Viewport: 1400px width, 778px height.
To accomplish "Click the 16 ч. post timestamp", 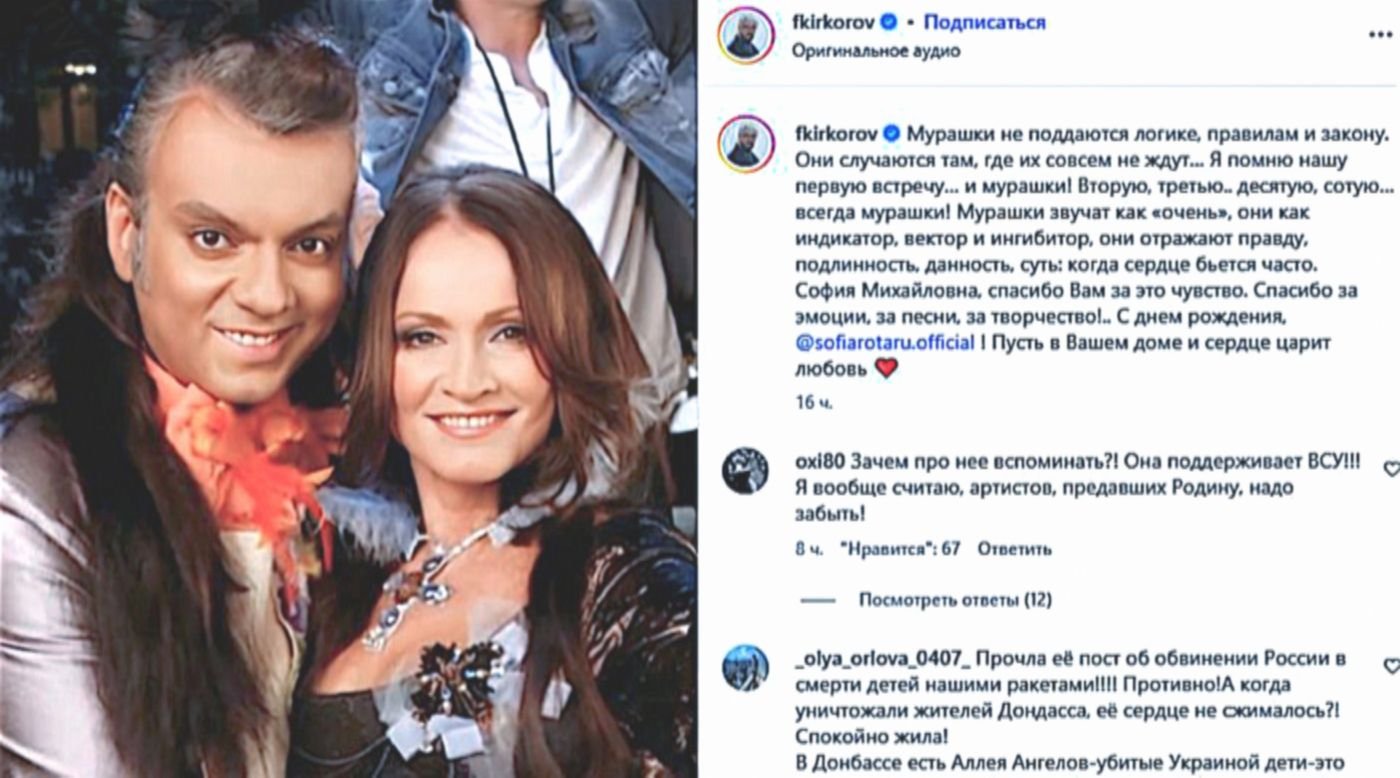I will click(813, 404).
